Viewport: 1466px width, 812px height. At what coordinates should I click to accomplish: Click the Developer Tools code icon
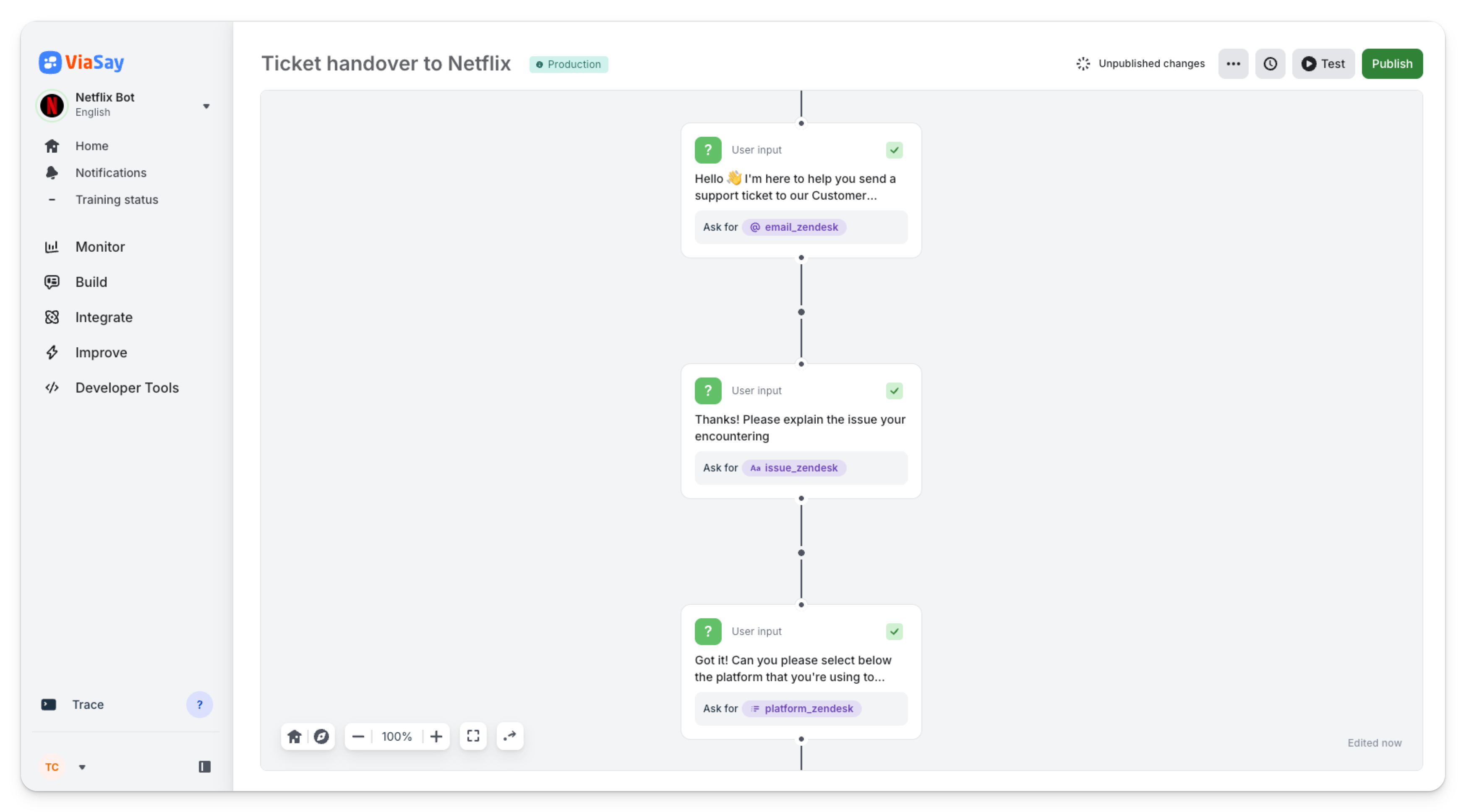pyautogui.click(x=52, y=388)
